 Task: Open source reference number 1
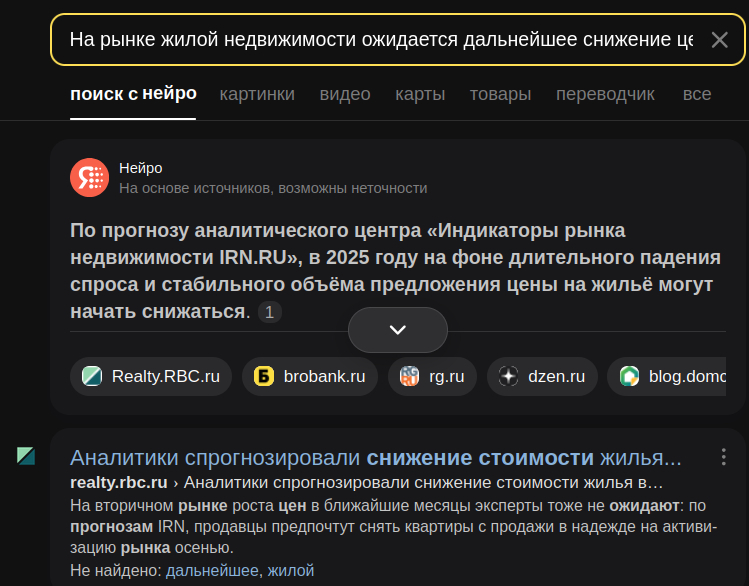269,312
